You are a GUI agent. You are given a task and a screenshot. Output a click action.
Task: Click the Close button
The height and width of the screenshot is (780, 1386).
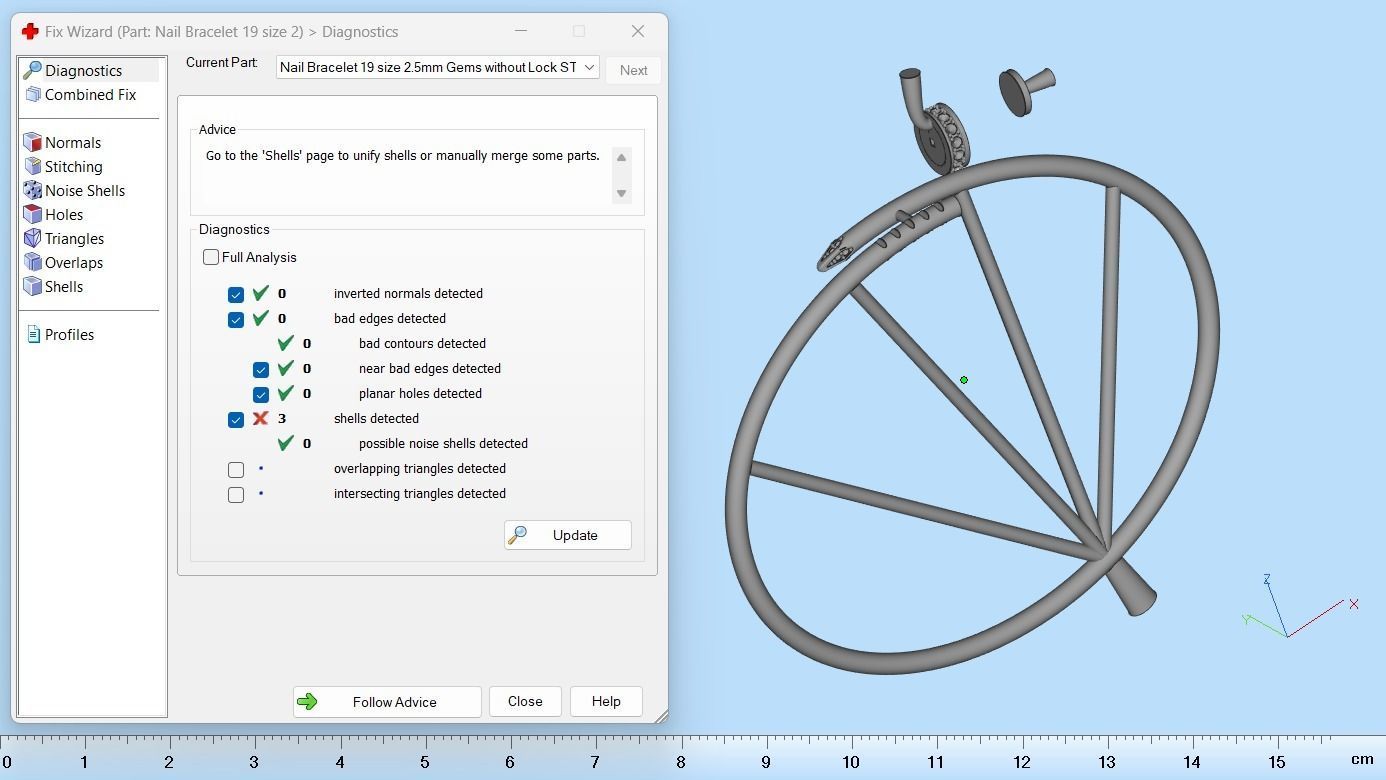pyautogui.click(x=525, y=701)
